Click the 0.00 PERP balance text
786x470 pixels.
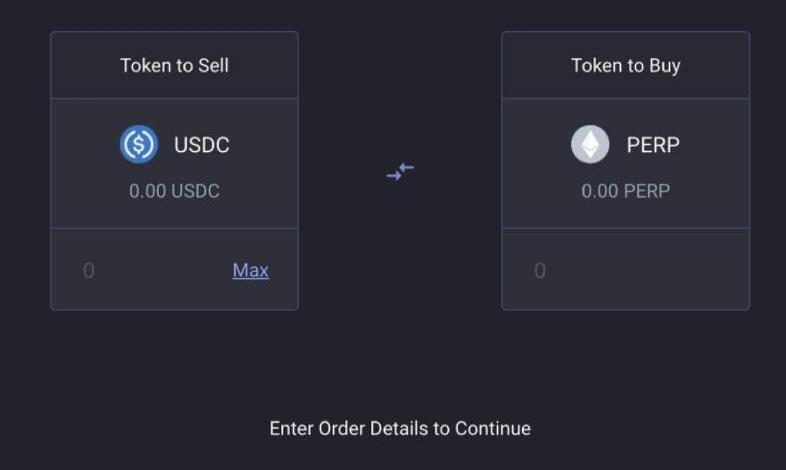[625, 191]
